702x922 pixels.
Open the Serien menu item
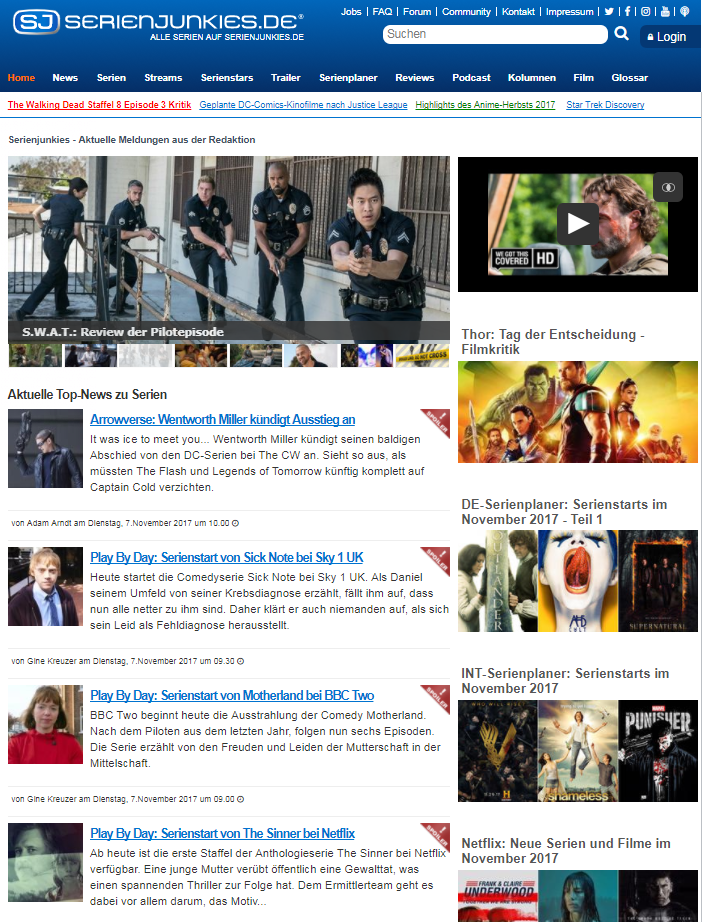[x=111, y=78]
